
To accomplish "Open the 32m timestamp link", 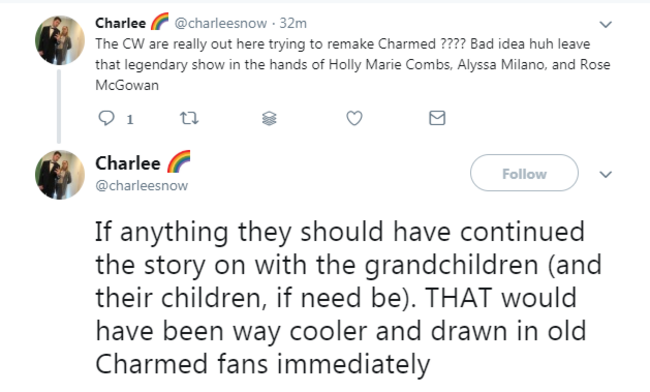I will tap(293, 23).
